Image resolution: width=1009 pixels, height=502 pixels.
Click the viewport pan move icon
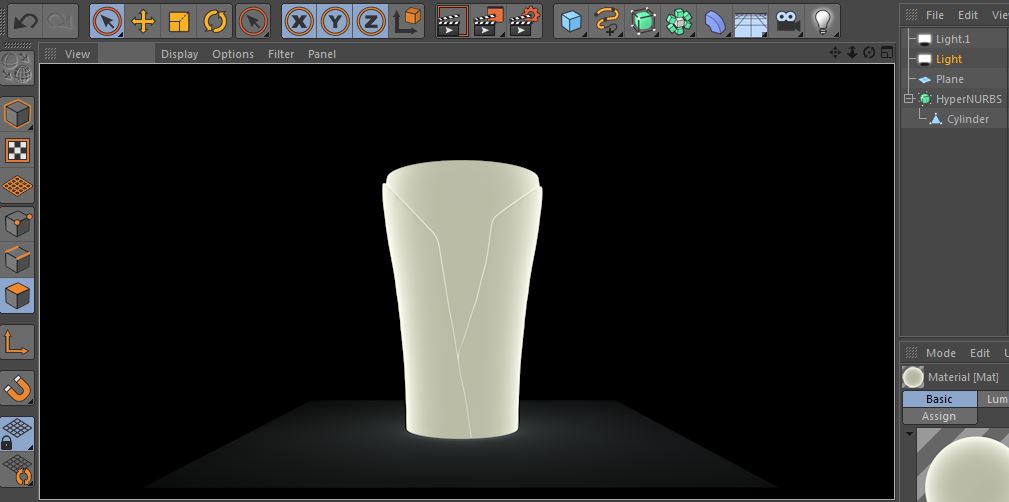835,53
